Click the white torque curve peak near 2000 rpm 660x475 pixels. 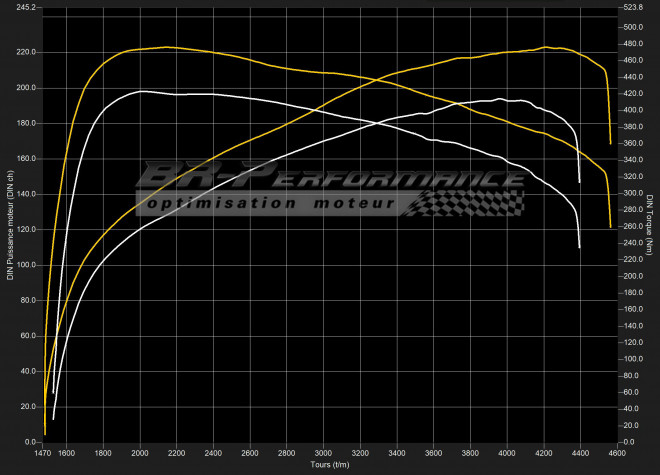(x=142, y=91)
